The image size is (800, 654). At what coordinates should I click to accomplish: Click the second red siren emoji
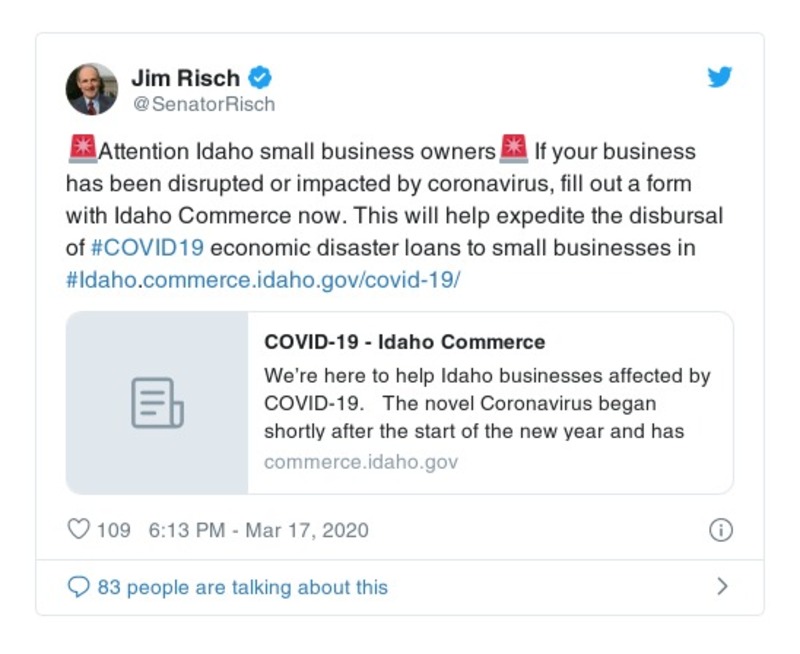pyautogui.click(x=513, y=151)
